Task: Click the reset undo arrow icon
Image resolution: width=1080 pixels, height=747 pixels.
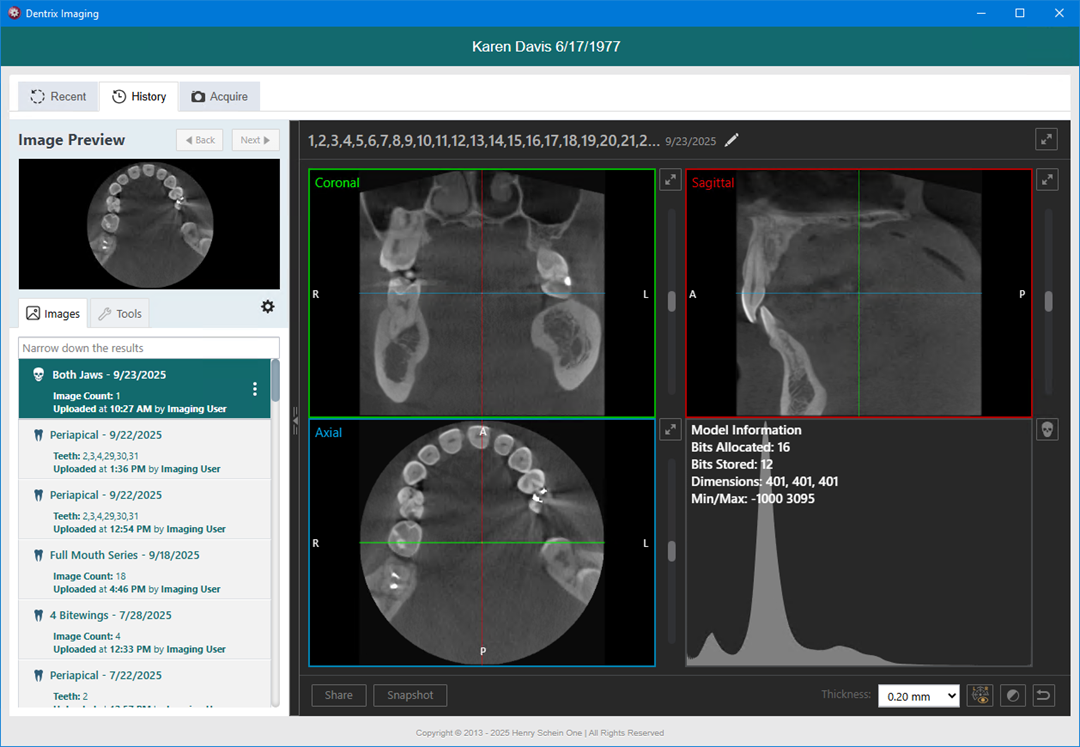Action: pos(1044,695)
